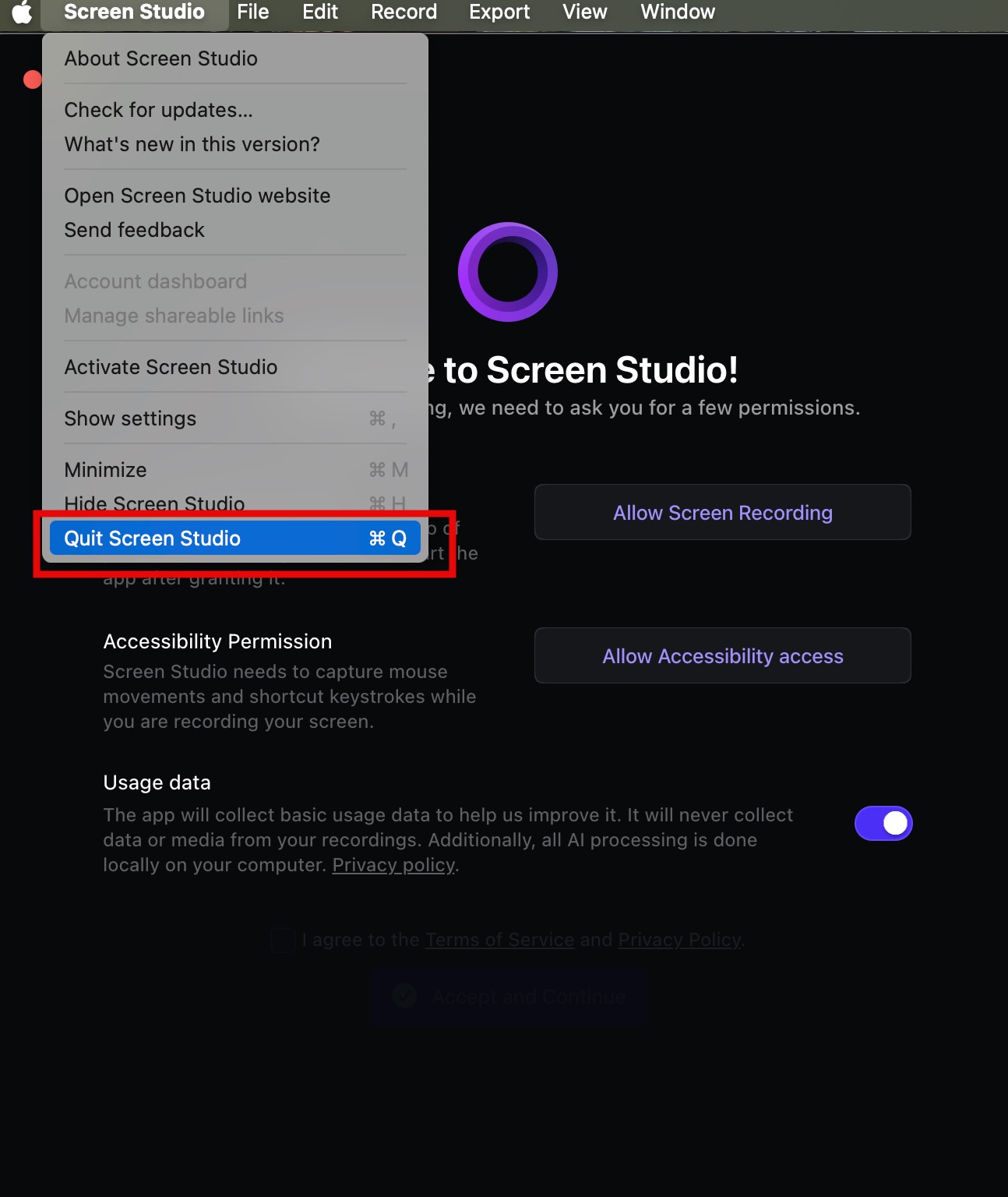This screenshot has height=1197, width=1008.
Task: Open the Record menu
Action: click(x=404, y=12)
